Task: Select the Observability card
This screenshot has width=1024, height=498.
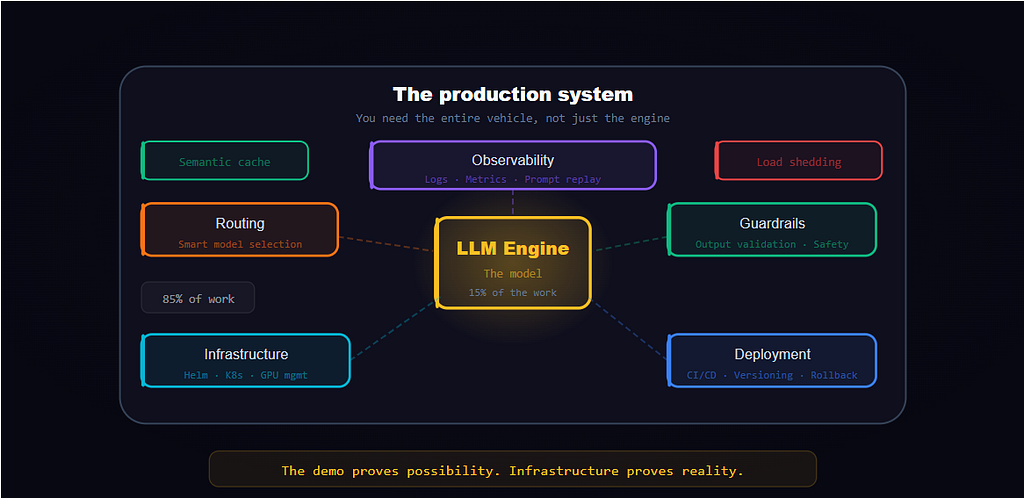Action: [513, 165]
